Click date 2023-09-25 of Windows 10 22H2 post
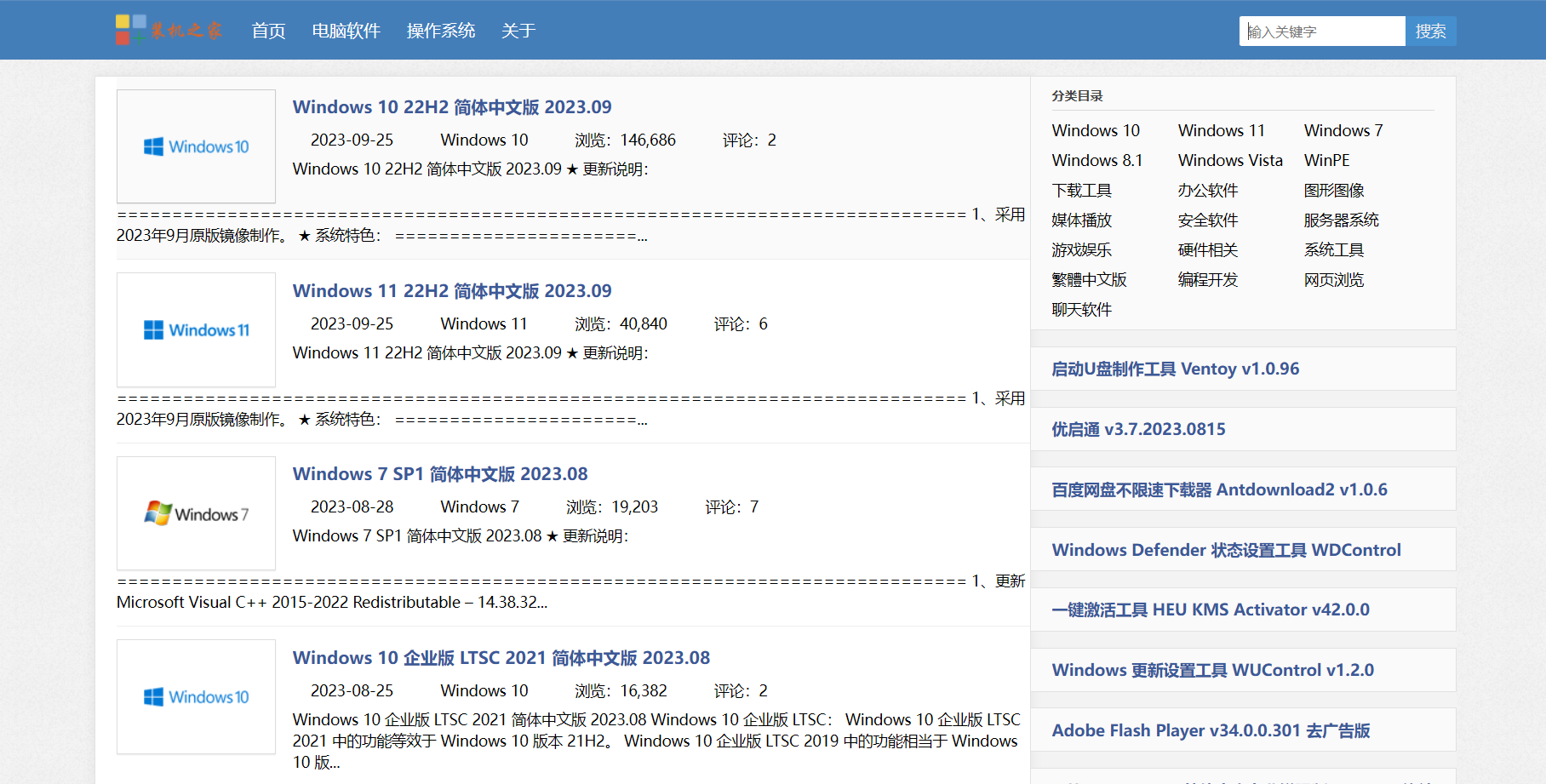 352,140
